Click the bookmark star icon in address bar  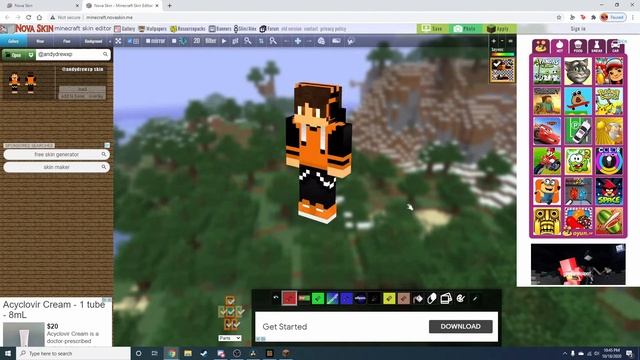[559, 17]
